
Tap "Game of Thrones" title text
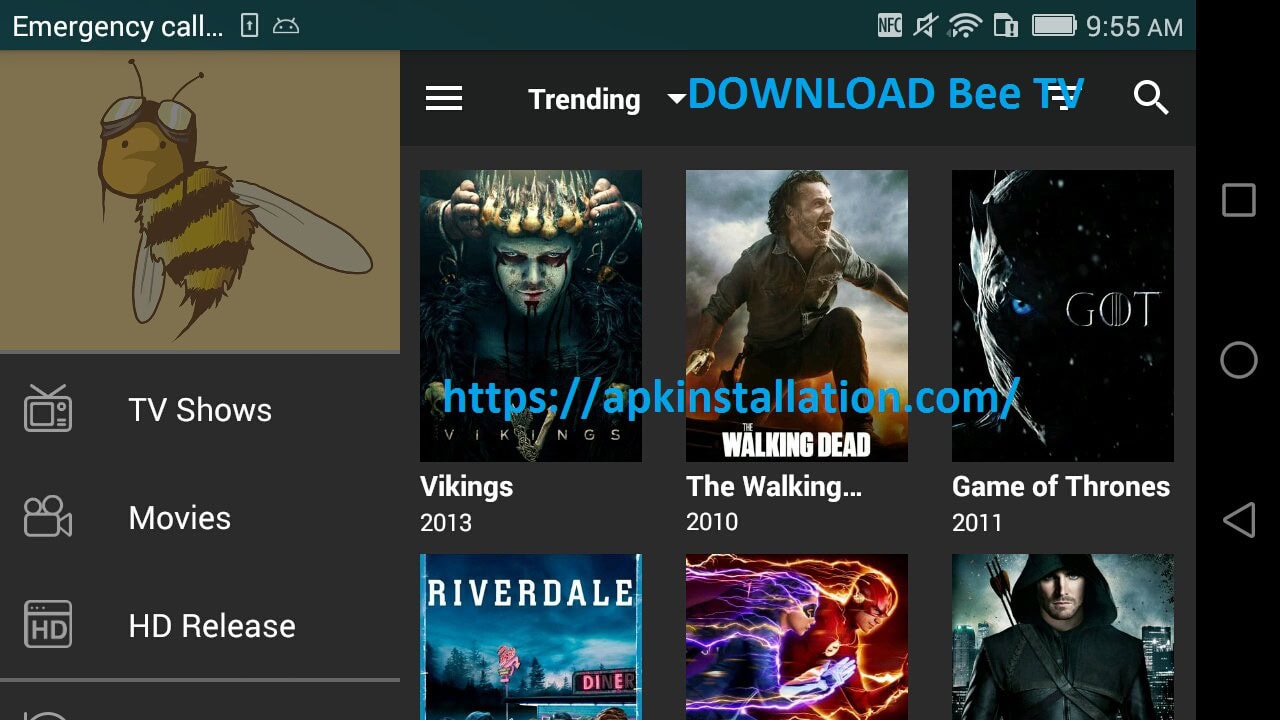pyautogui.click(x=1061, y=487)
